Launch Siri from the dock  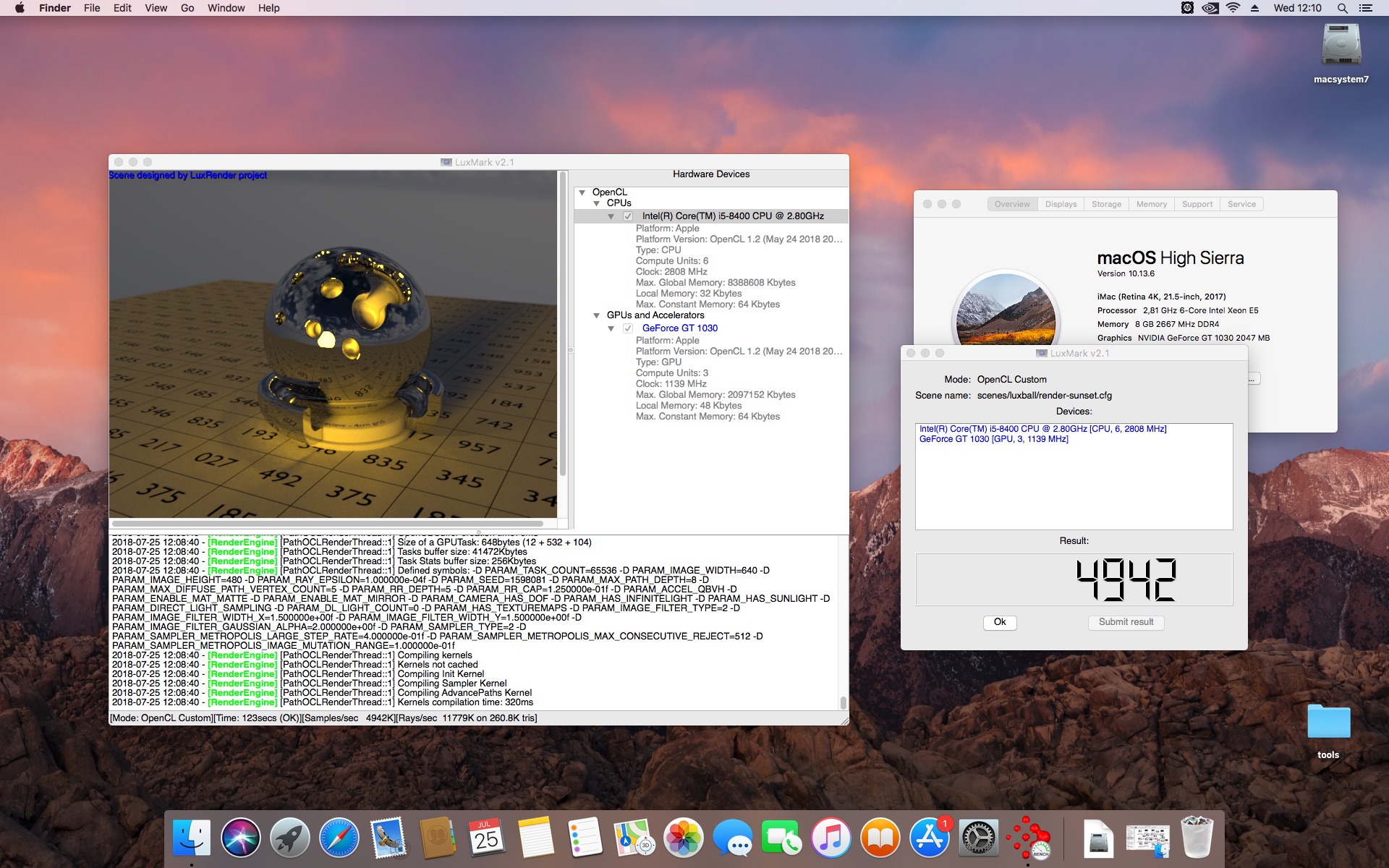click(x=240, y=838)
